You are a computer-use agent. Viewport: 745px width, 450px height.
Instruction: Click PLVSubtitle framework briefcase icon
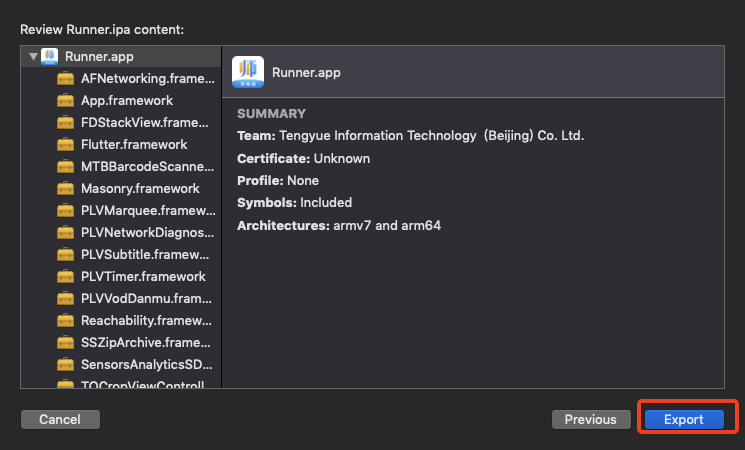65,255
